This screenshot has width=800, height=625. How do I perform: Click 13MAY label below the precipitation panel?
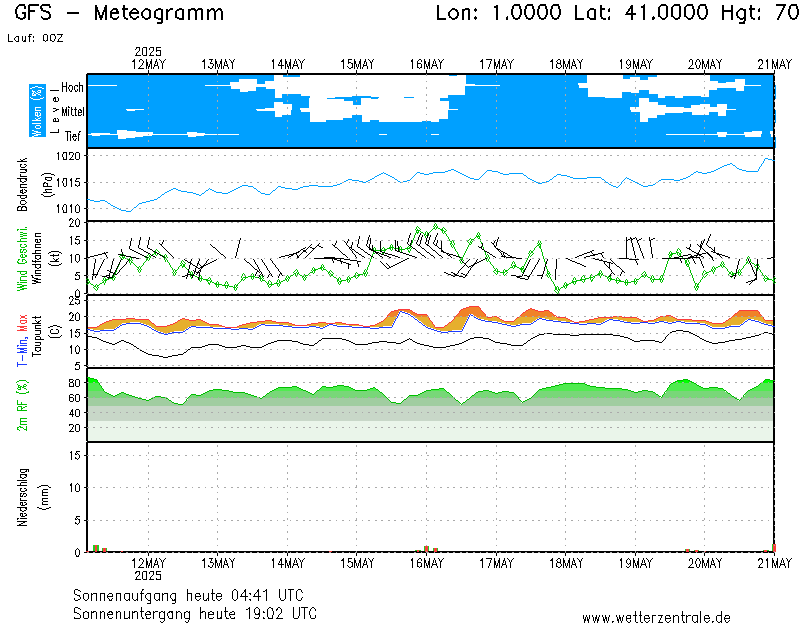(x=218, y=563)
